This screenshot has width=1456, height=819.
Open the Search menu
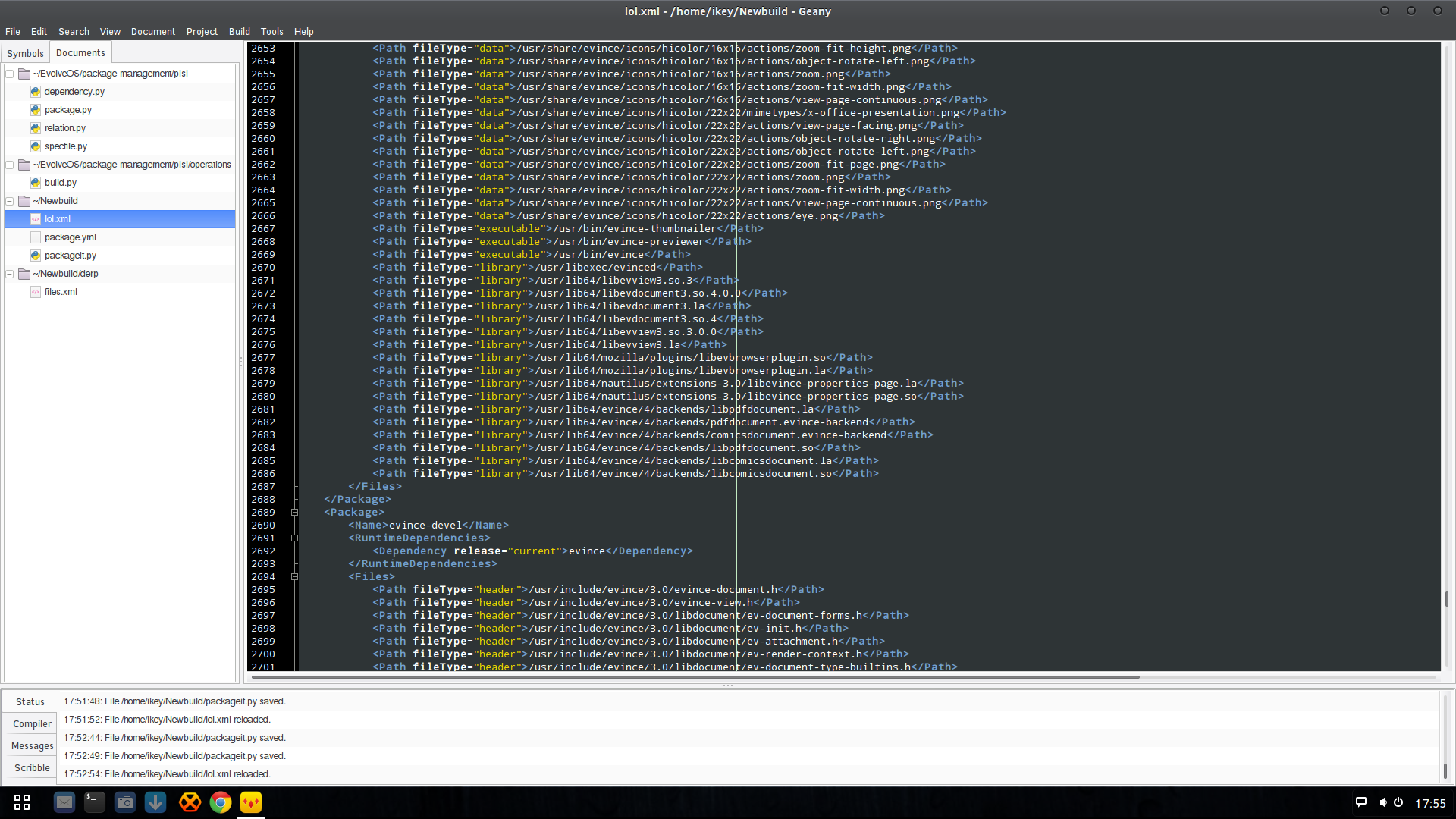click(x=74, y=32)
